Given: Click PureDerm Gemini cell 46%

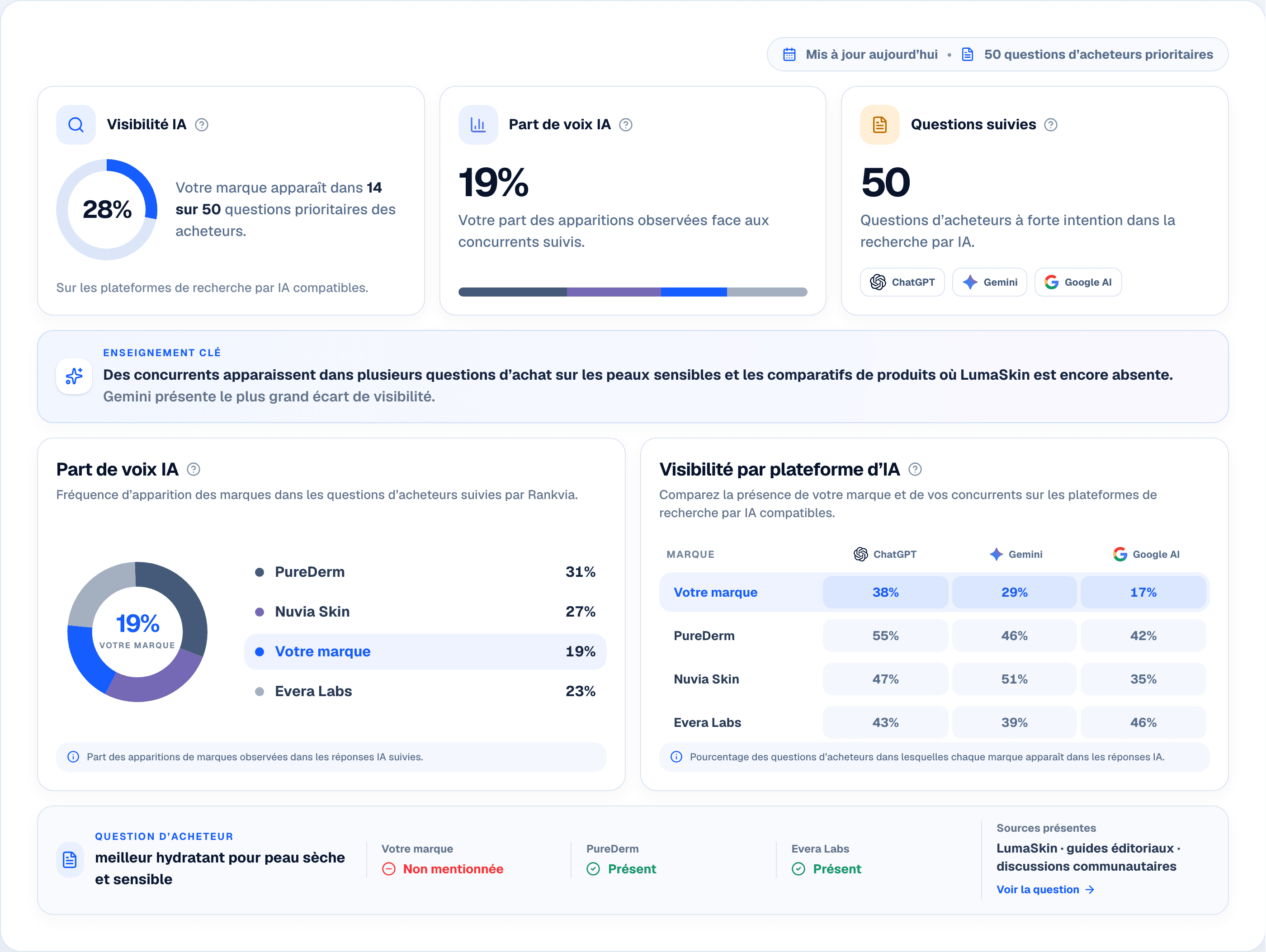Looking at the screenshot, I should point(1014,636).
